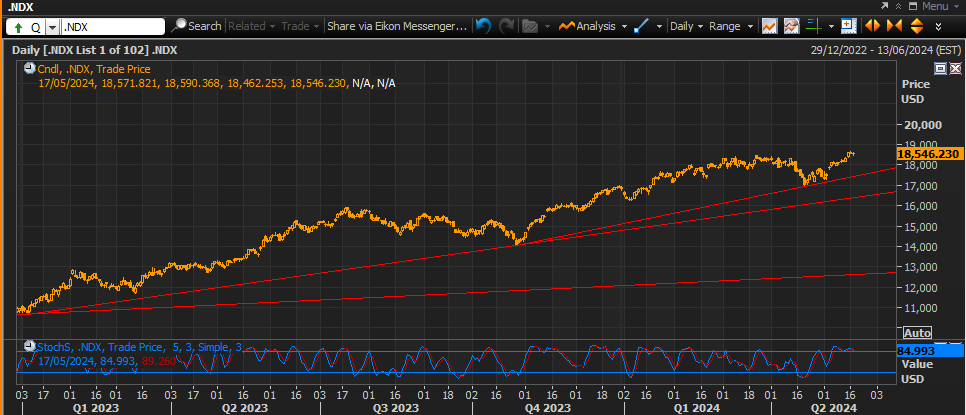This screenshot has height=415, width=966.
Task: Click the Q3 2023 time axis label
Action: [396, 408]
